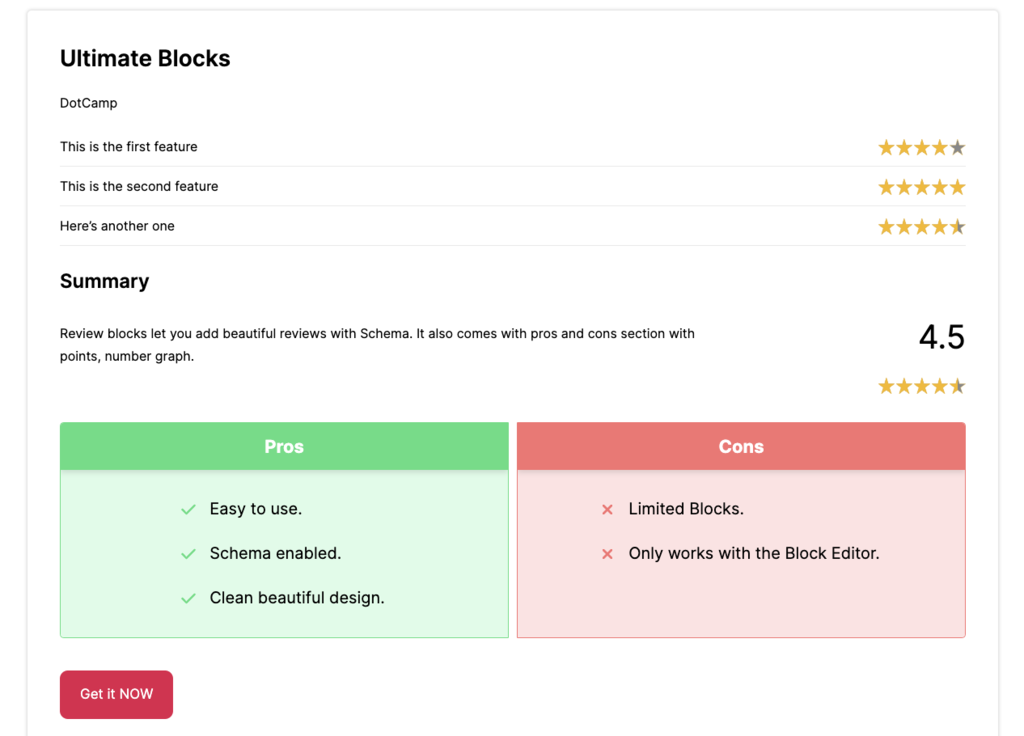Click green checkmark next to 'Easy to use.'
This screenshot has width=1024, height=736.
[x=188, y=510]
